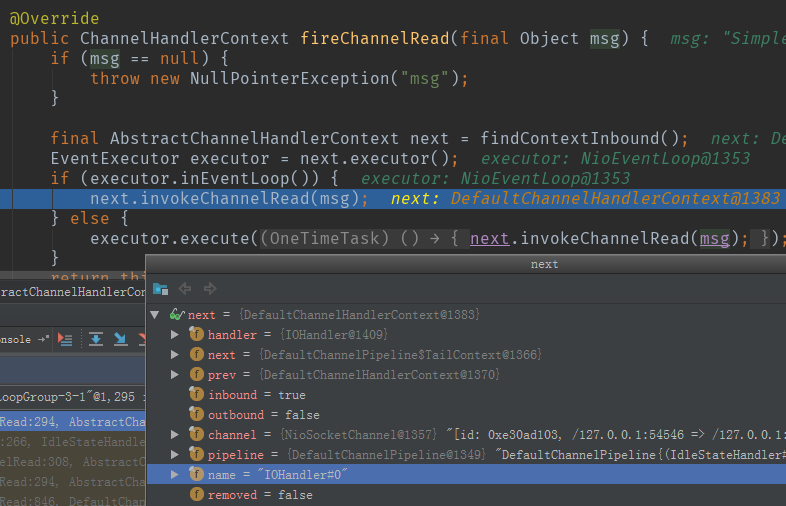The width and height of the screenshot is (786, 506).
Task: Expand the prev DefaultChannelHandlerContext@1370 node
Action: pos(174,375)
